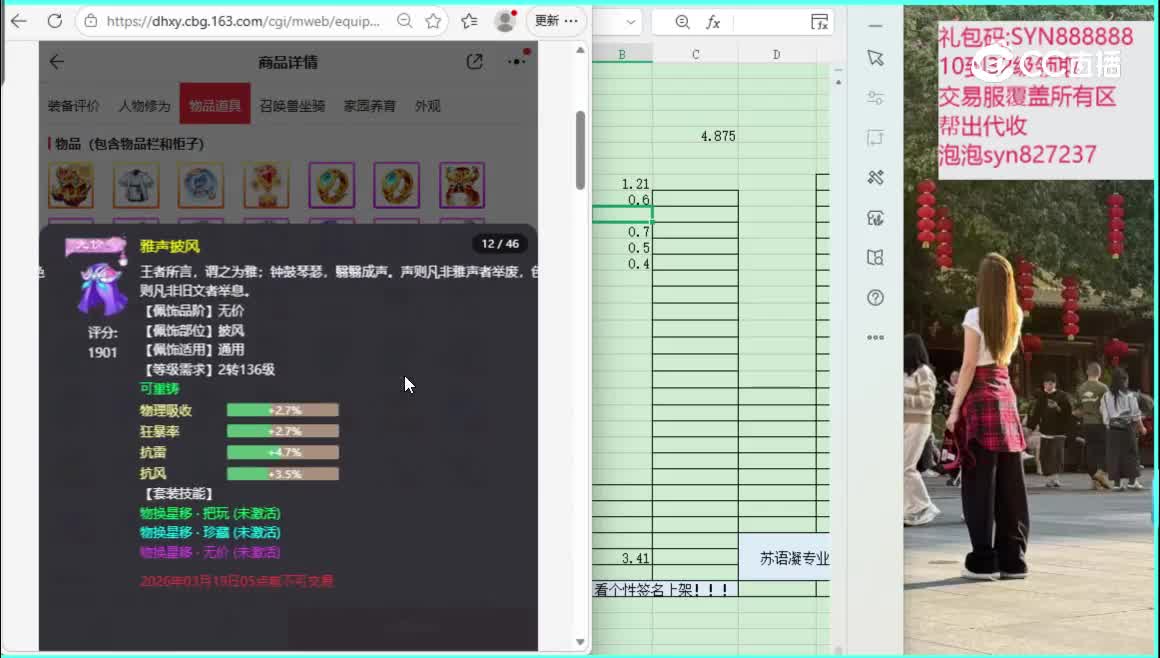
Task: Click the 抗风 +3.5% bar
Action: 283,473
